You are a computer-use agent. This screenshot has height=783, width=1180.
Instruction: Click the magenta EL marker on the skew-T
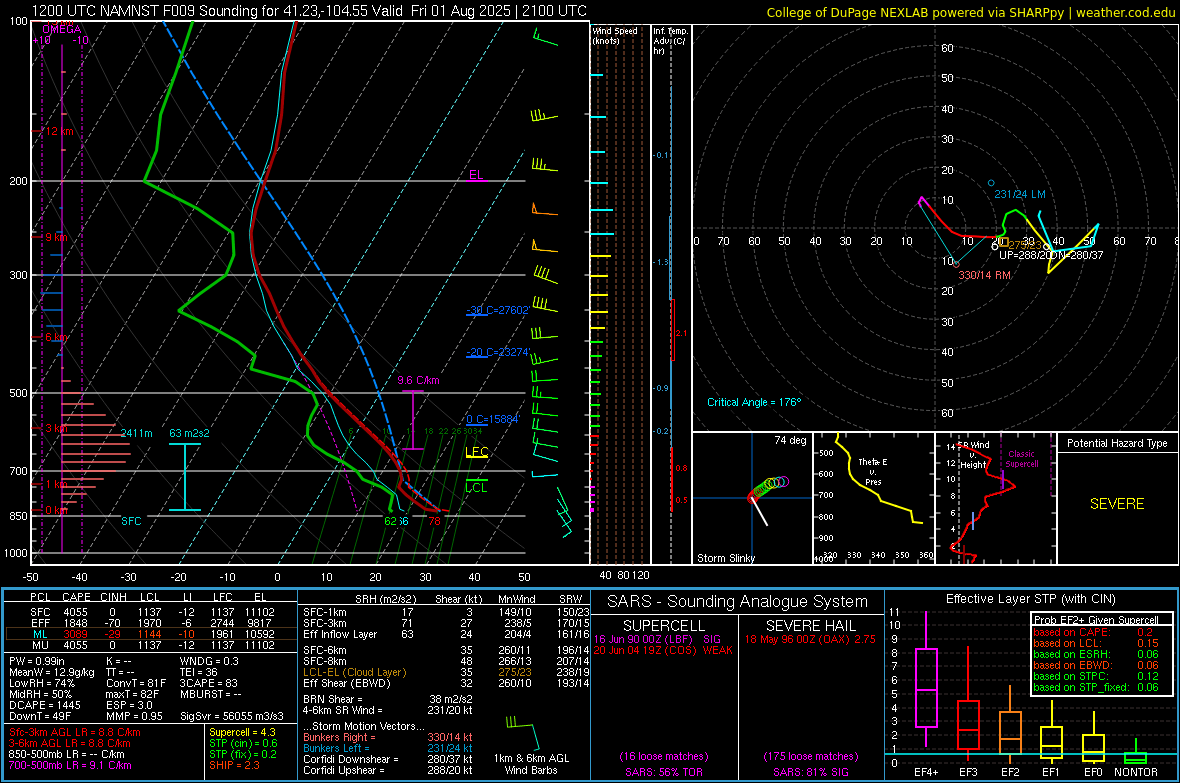click(476, 175)
